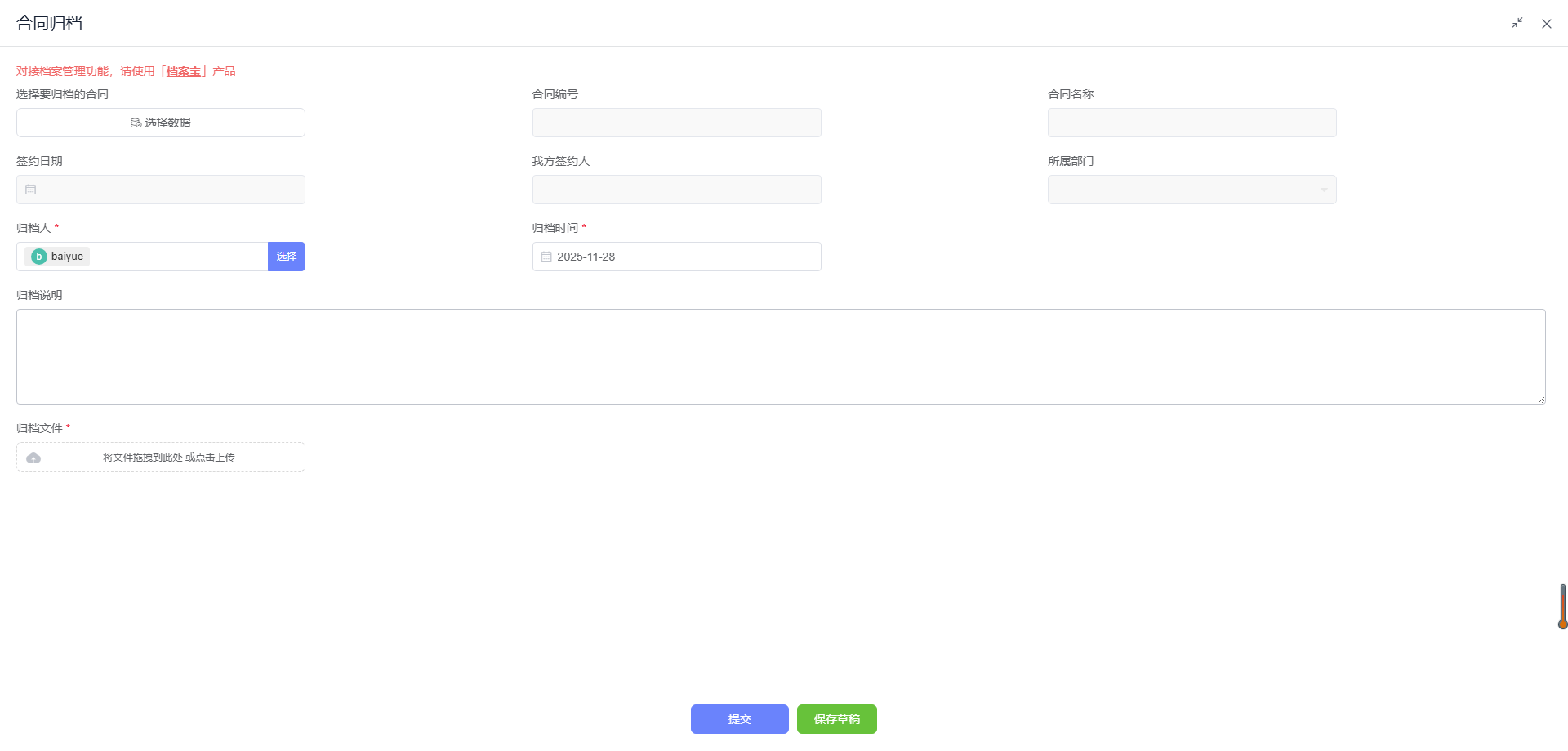Click the database icon in 选择数据
The width and height of the screenshot is (1568, 751).
click(x=136, y=123)
